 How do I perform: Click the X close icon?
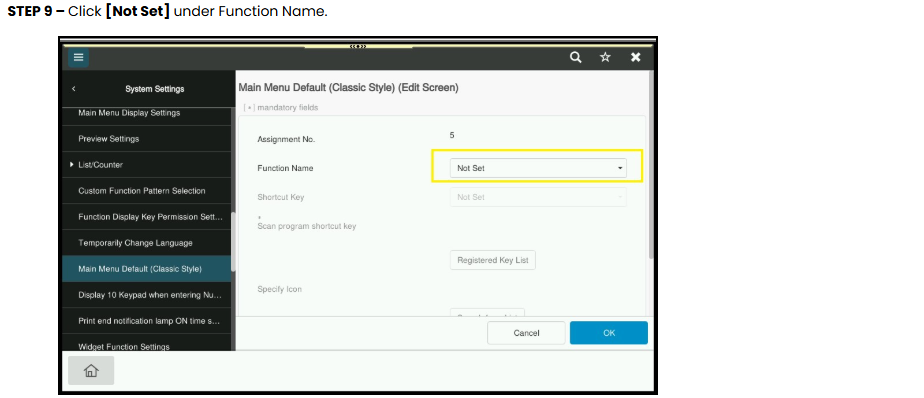tap(635, 57)
